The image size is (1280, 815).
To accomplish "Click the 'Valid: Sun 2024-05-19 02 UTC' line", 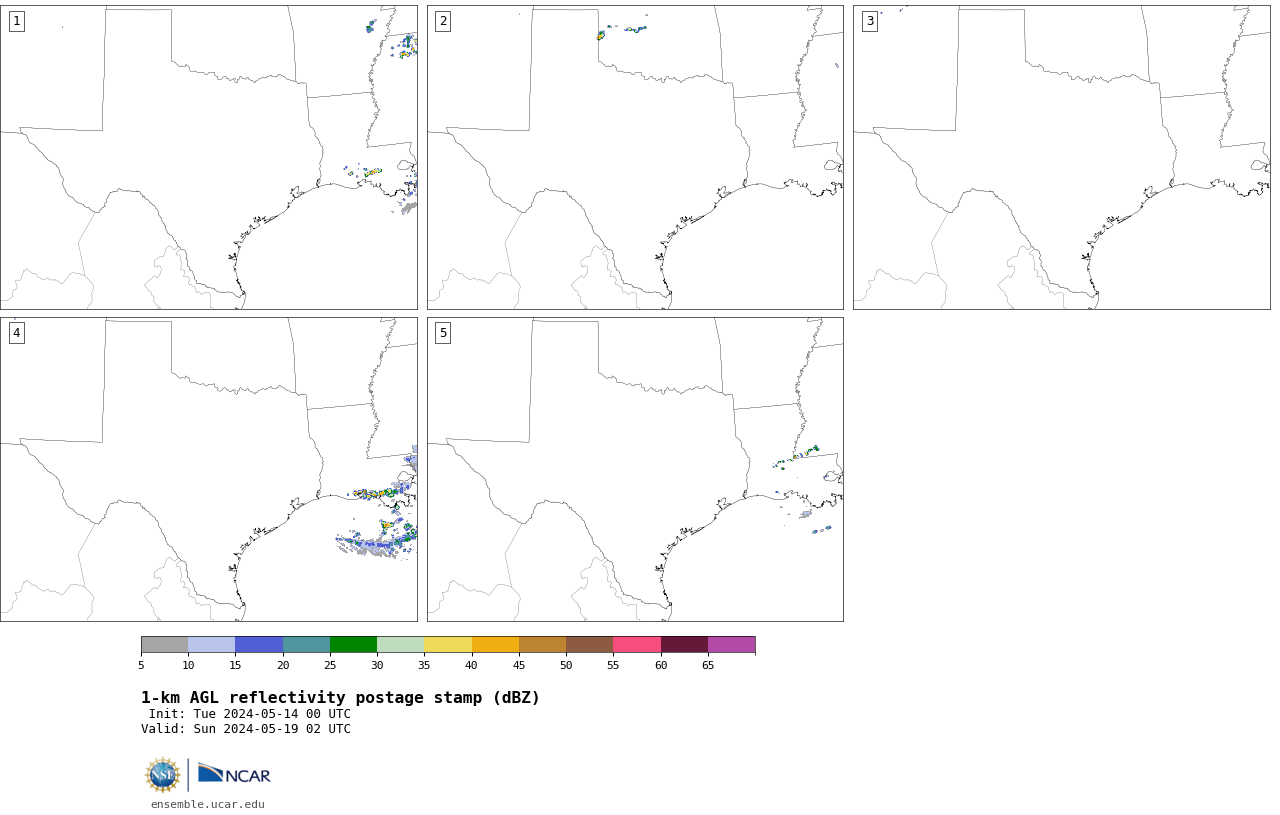I will 246,729.
